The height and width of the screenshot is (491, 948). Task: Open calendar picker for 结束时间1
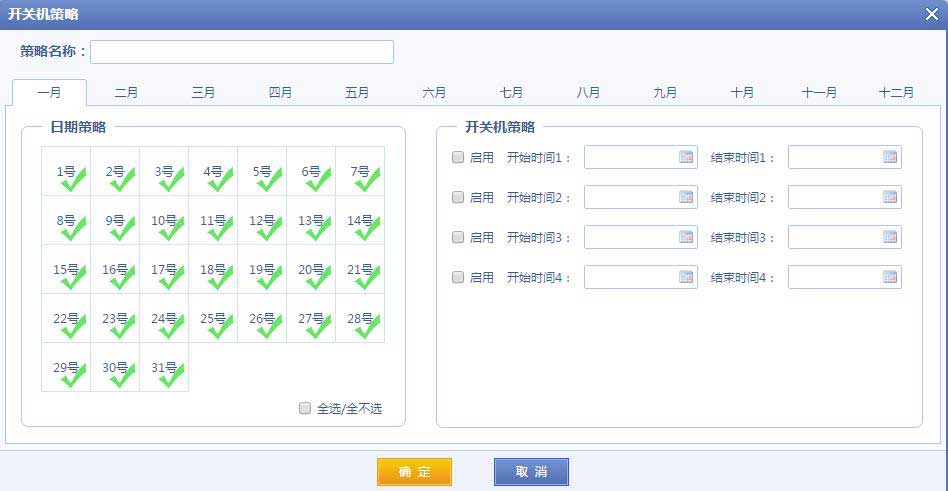pos(890,157)
